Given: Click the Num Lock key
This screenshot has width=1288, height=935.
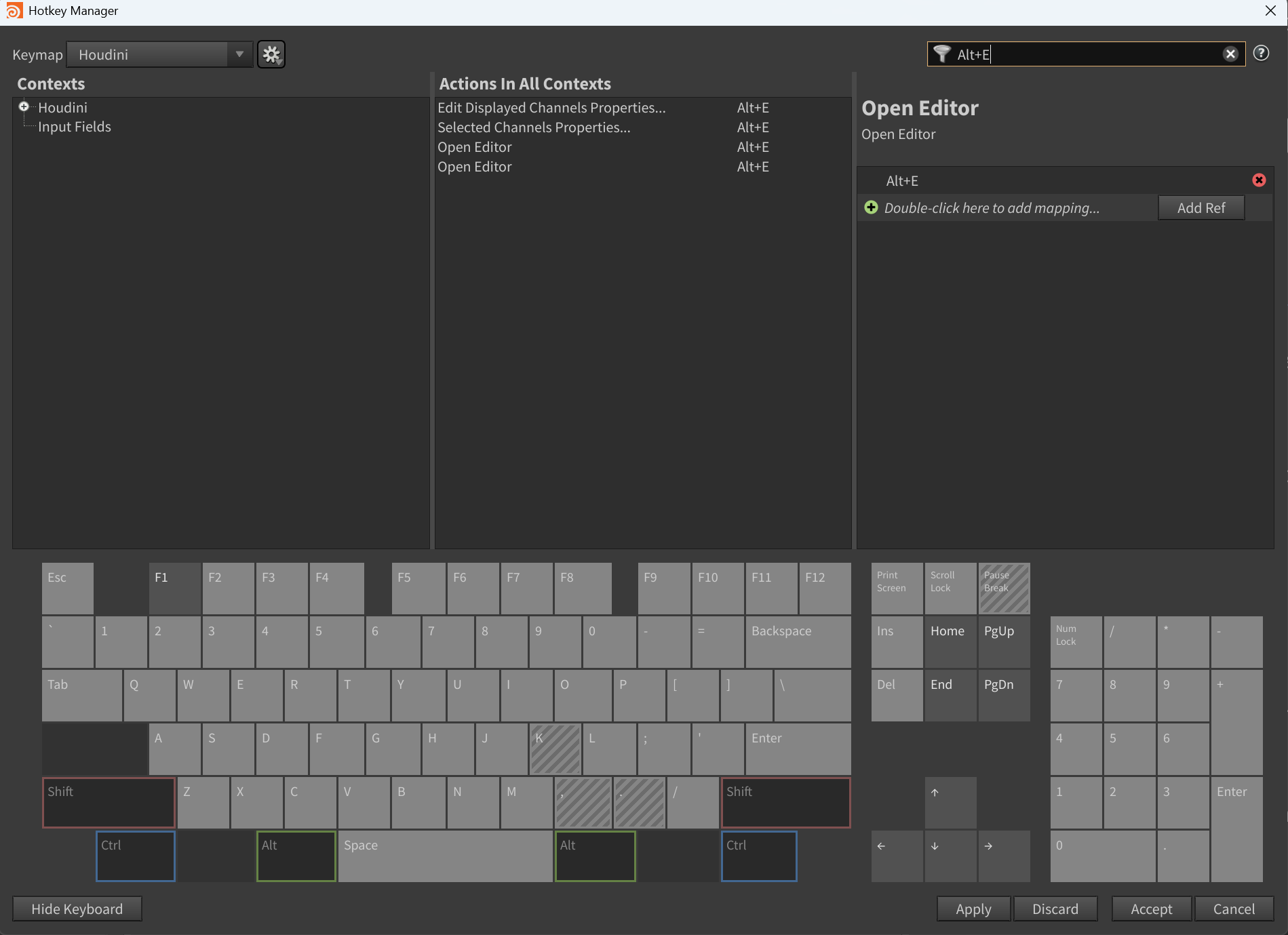Looking at the screenshot, I should 1076,642.
